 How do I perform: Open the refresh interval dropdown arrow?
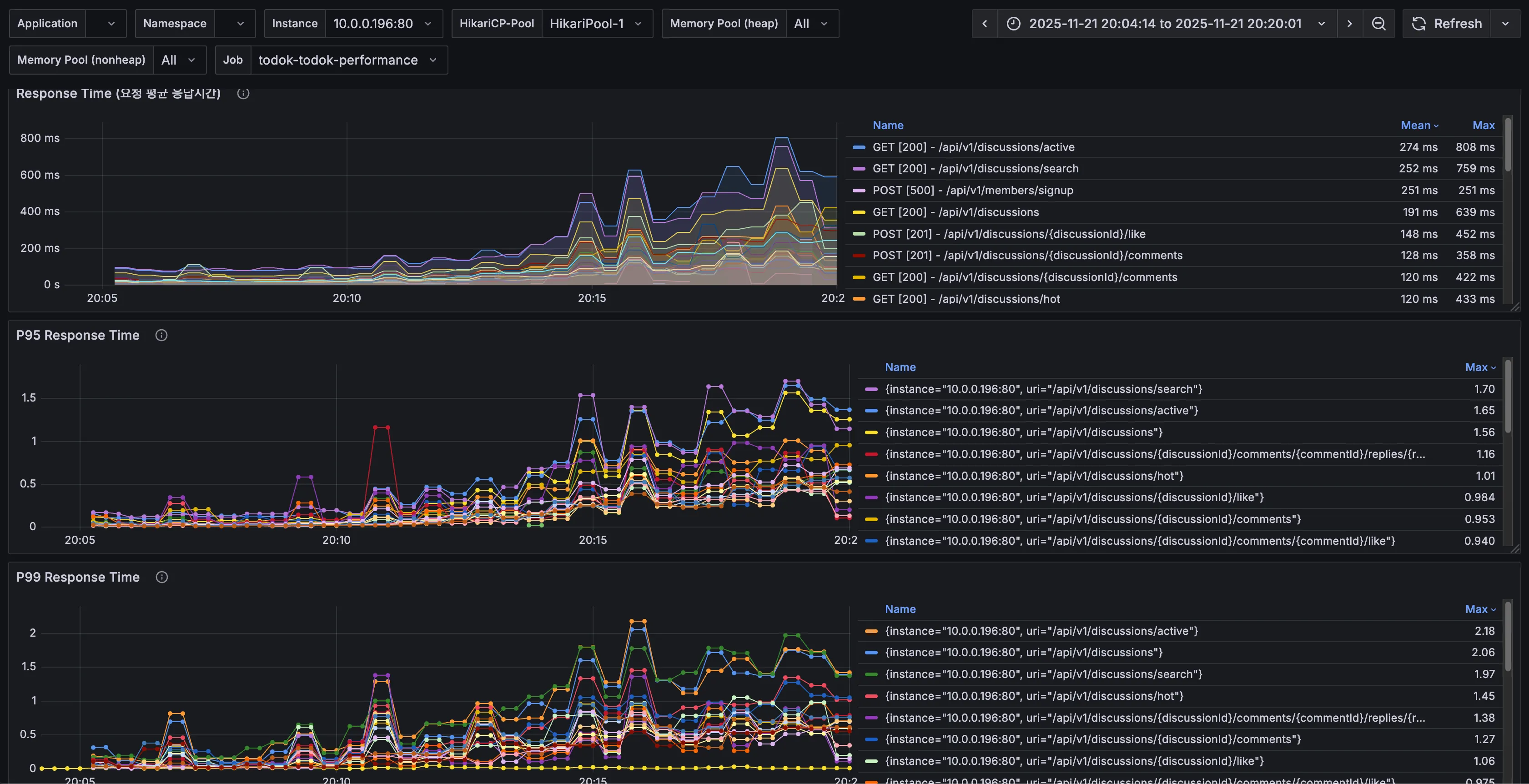(x=1505, y=24)
